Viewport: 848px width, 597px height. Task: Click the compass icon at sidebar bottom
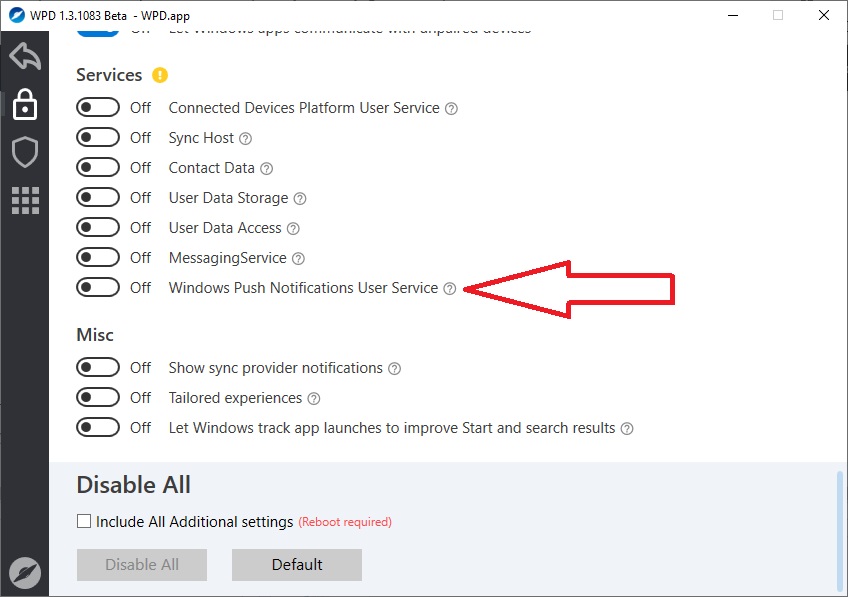(x=25, y=572)
